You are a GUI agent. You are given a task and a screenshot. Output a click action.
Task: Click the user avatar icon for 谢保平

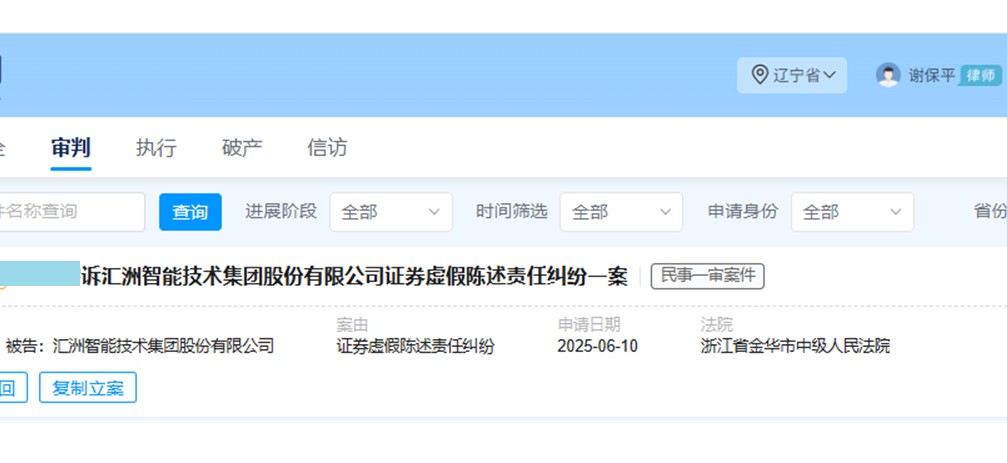pos(888,75)
